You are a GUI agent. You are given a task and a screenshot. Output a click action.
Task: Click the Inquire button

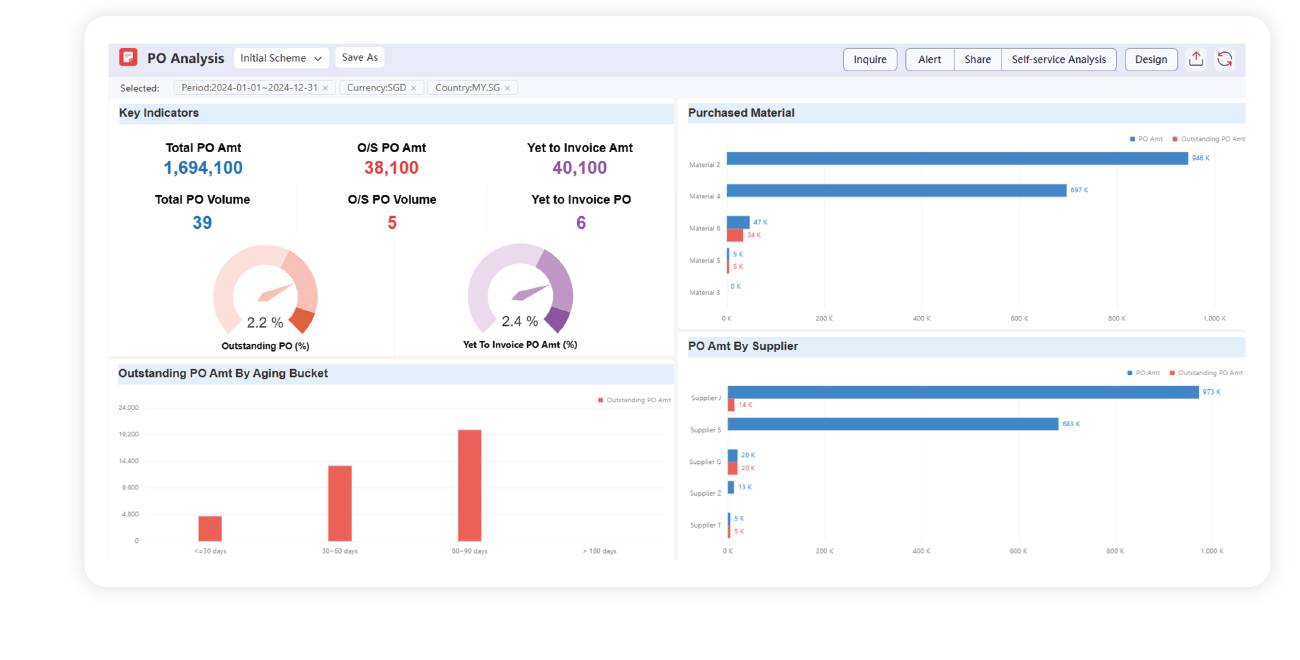point(869,59)
